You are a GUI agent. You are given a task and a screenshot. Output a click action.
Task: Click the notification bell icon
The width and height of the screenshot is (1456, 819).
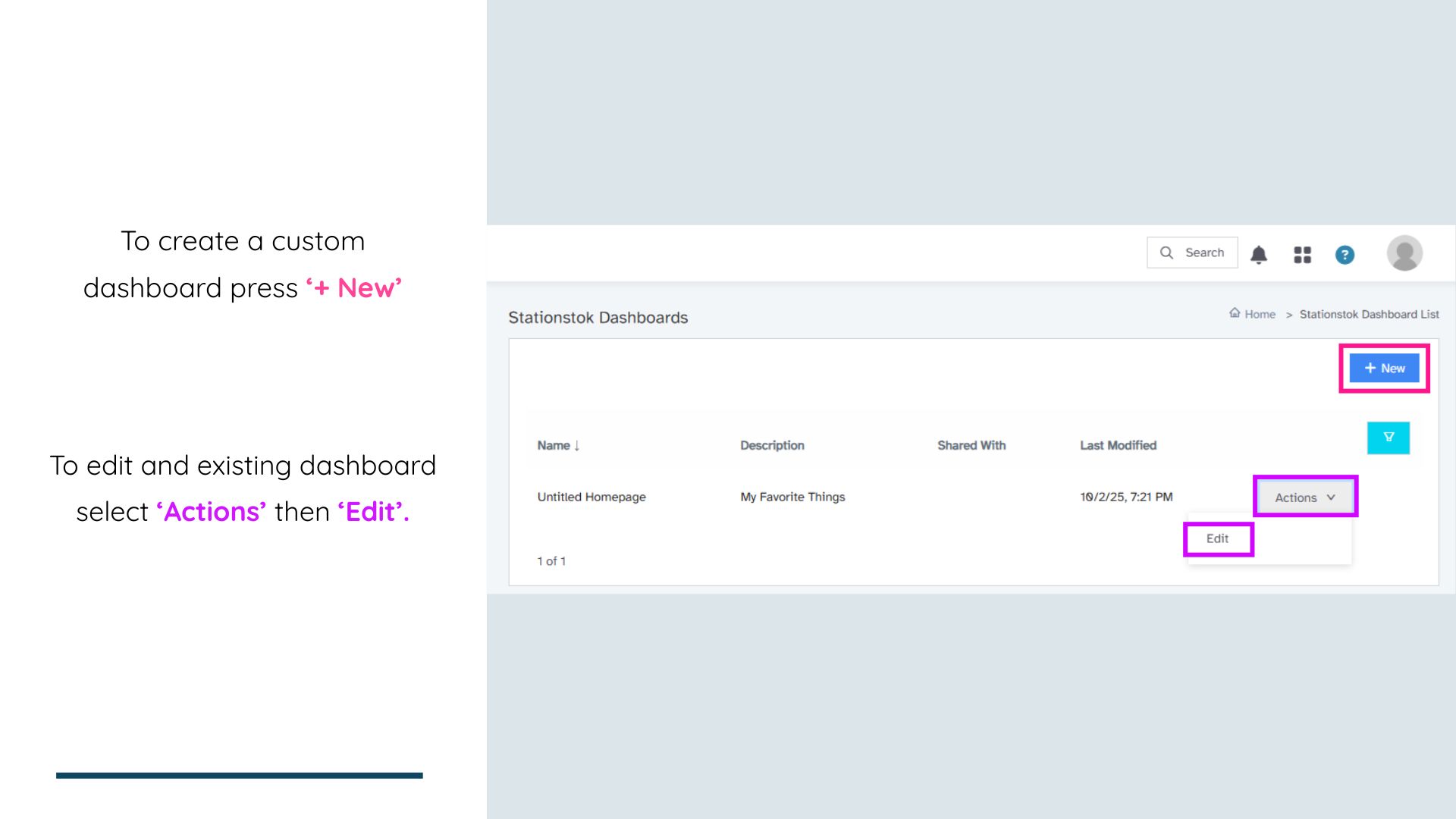point(1259,255)
